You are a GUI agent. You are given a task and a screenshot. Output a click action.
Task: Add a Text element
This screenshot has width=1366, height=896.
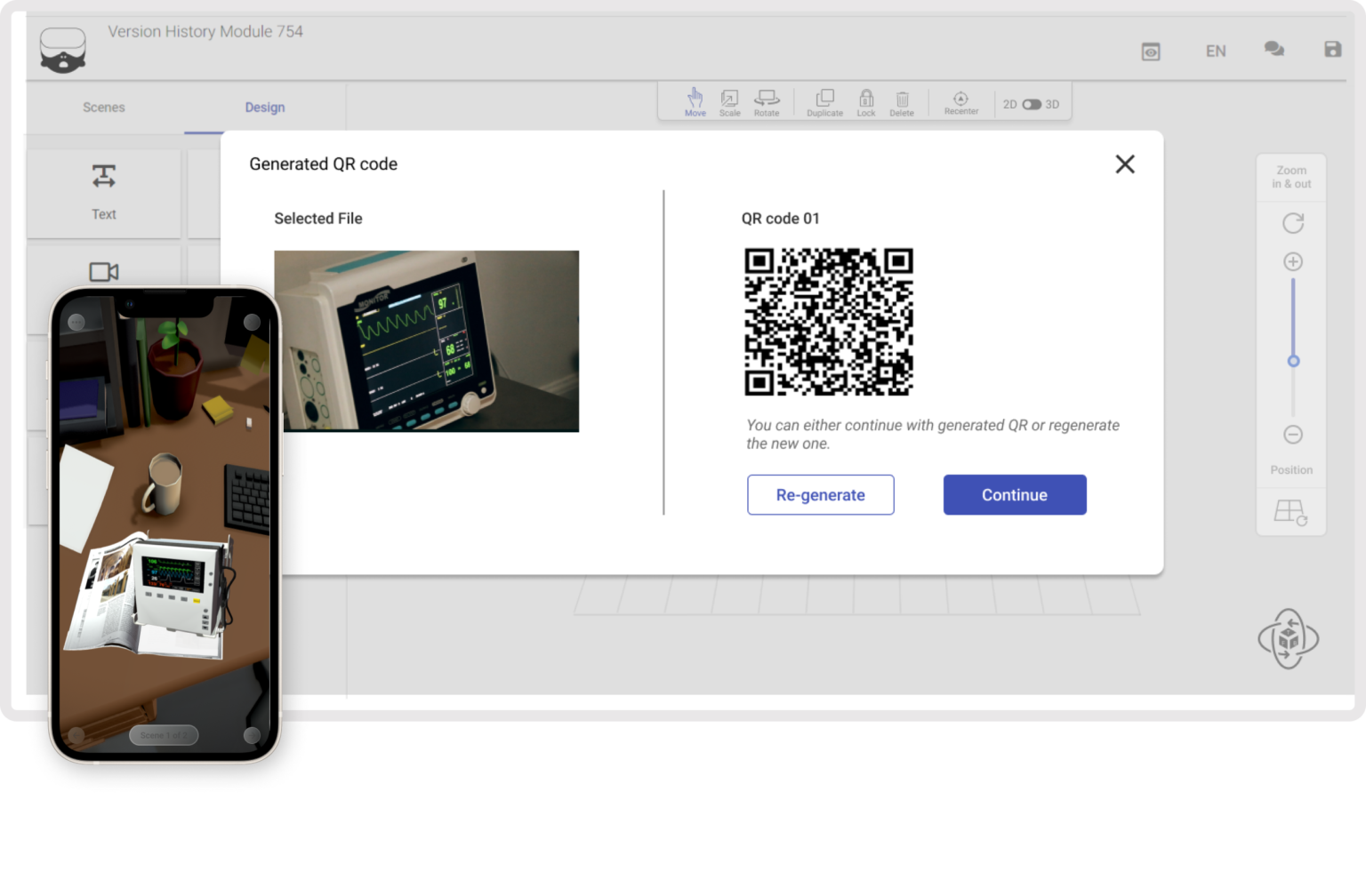(x=104, y=193)
